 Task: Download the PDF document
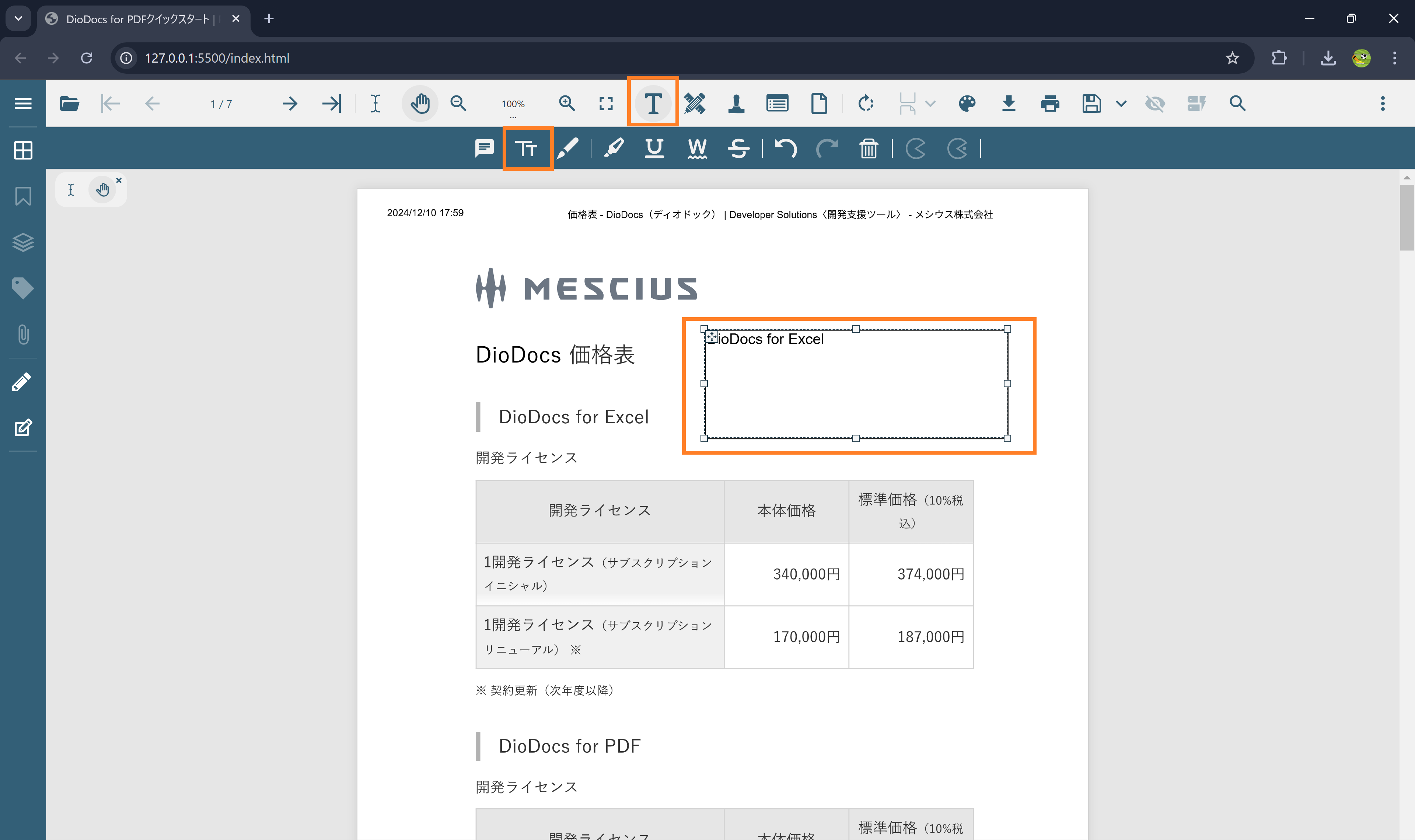[1009, 104]
